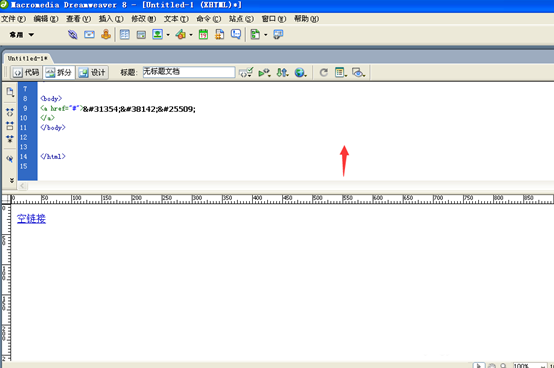
Task: Open the 命令(C) menu
Action: tap(208, 19)
